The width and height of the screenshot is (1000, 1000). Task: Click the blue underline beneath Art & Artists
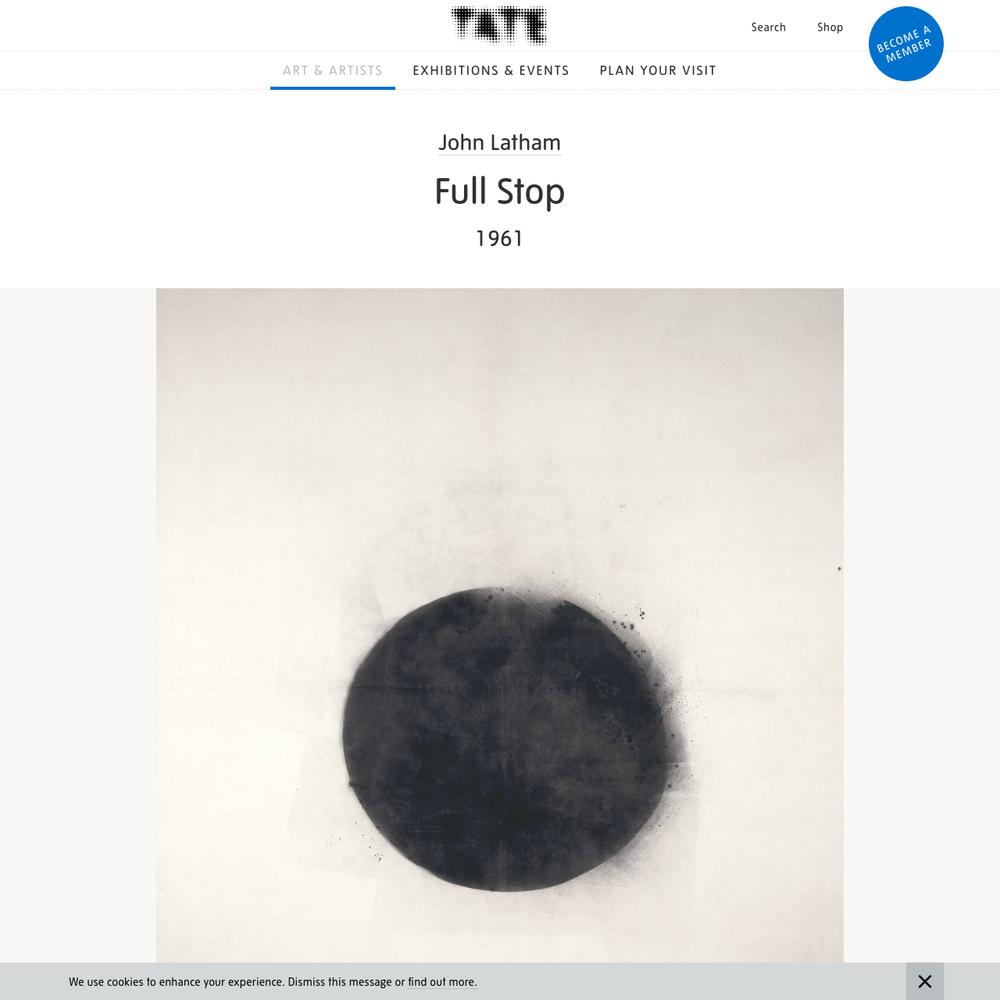[x=332, y=88]
